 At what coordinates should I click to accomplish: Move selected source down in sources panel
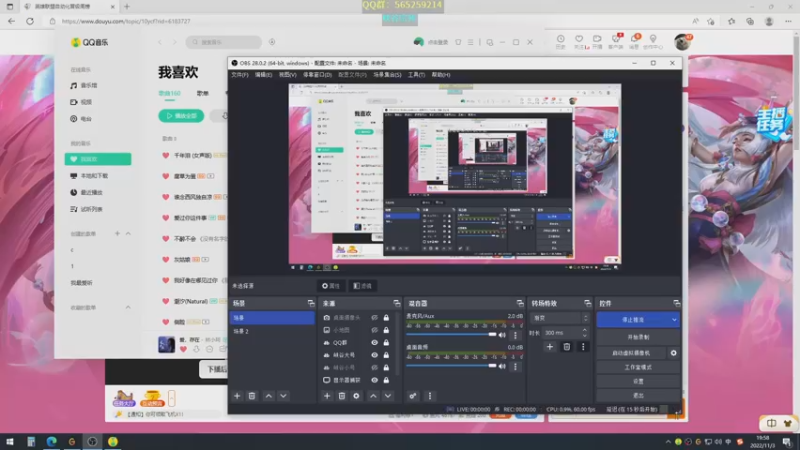(388, 396)
